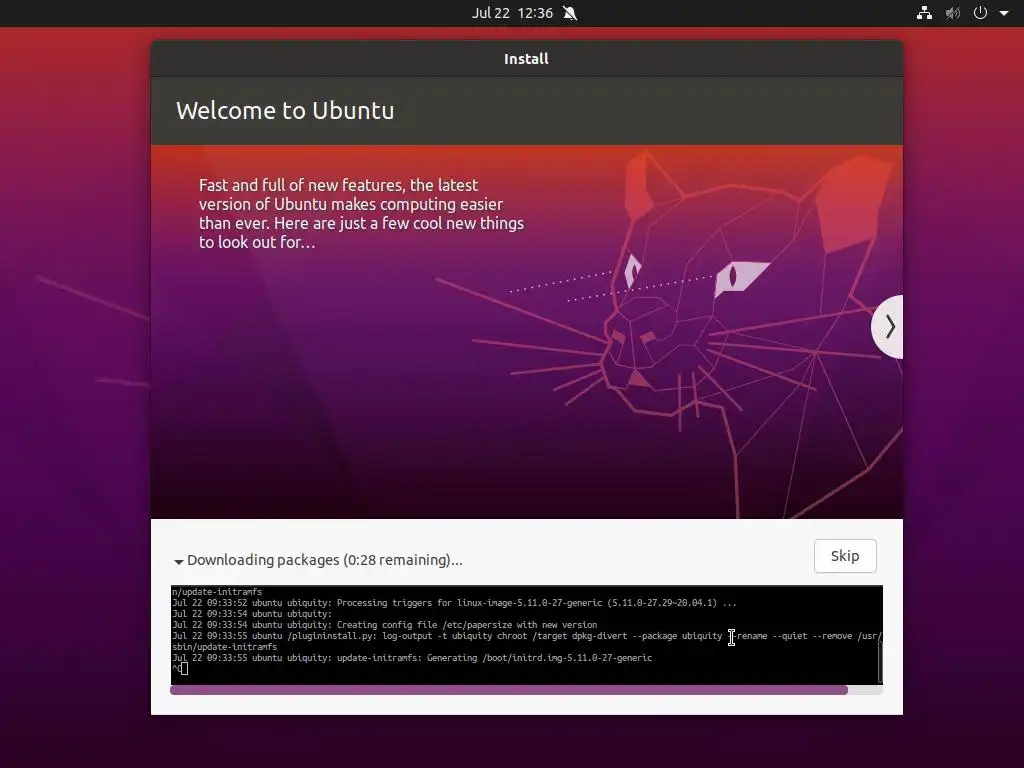Click the log line 'Generating /boot/initrd.img-5.11.0-27-generic'
Image resolution: width=1024 pixels, height=768 pixels.
point(412,658)
